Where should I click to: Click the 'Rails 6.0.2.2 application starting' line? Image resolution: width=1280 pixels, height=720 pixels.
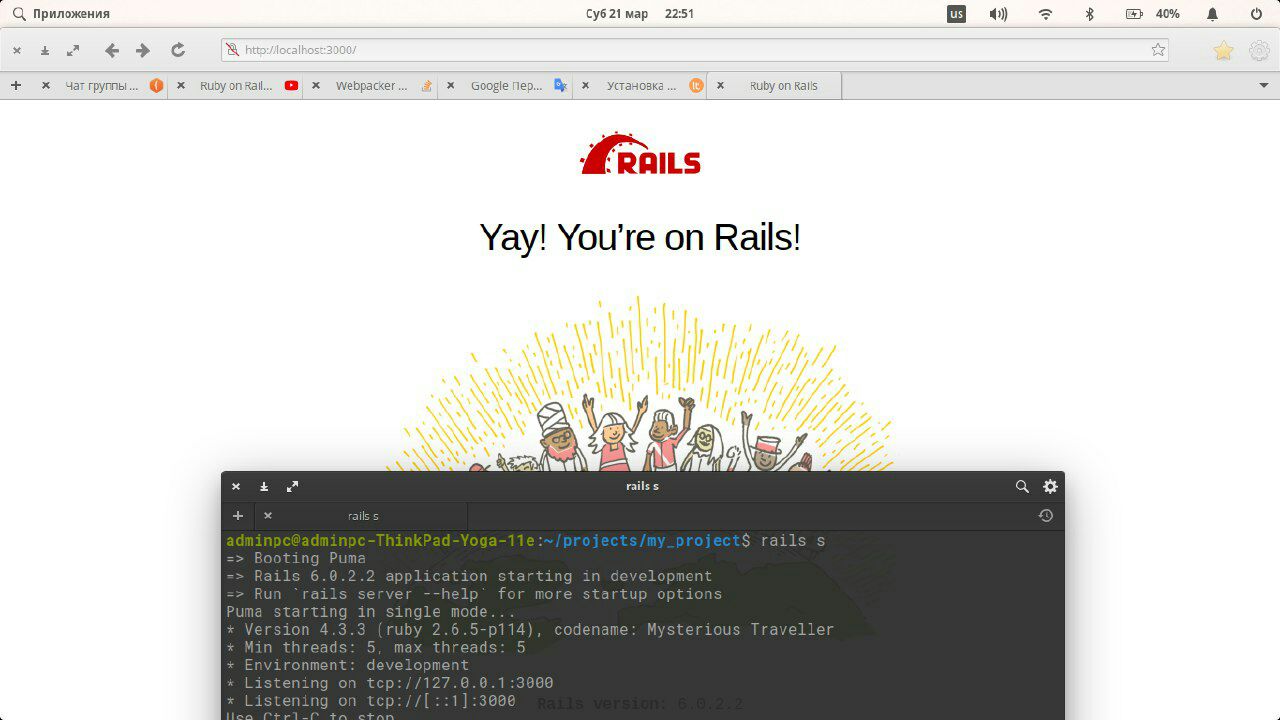coord(469,576)
